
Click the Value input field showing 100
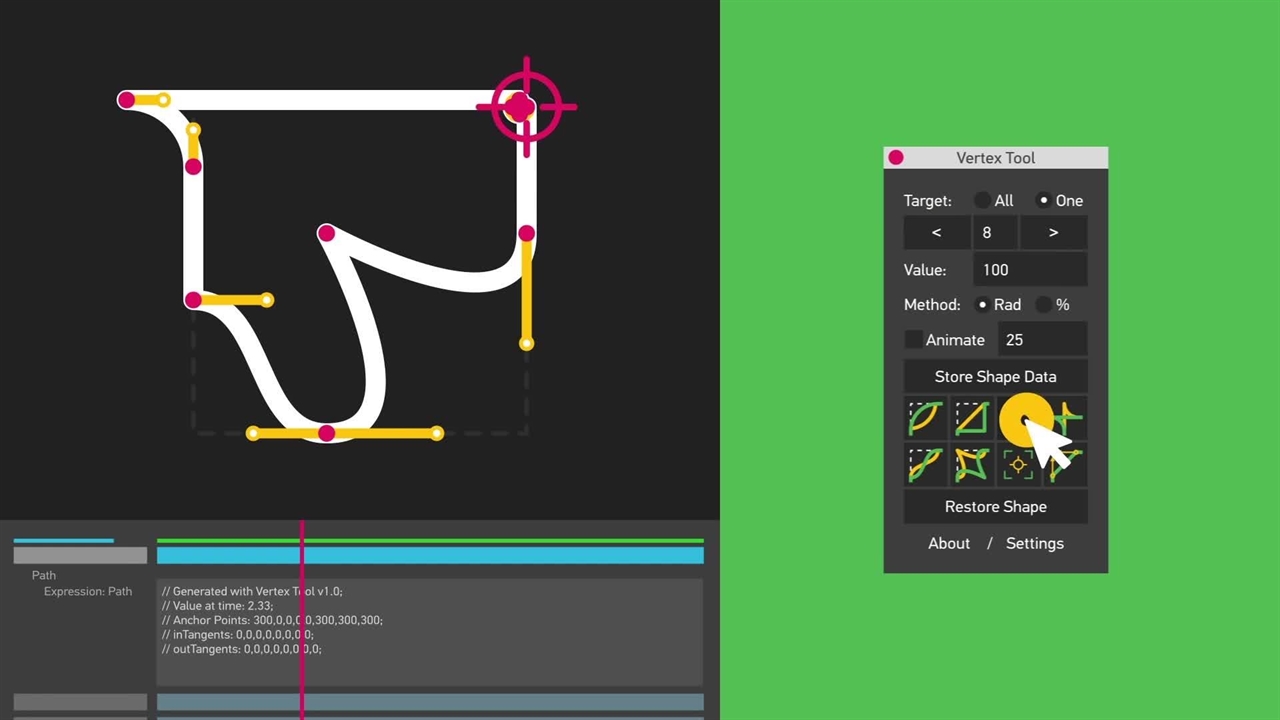point(1029,269)
